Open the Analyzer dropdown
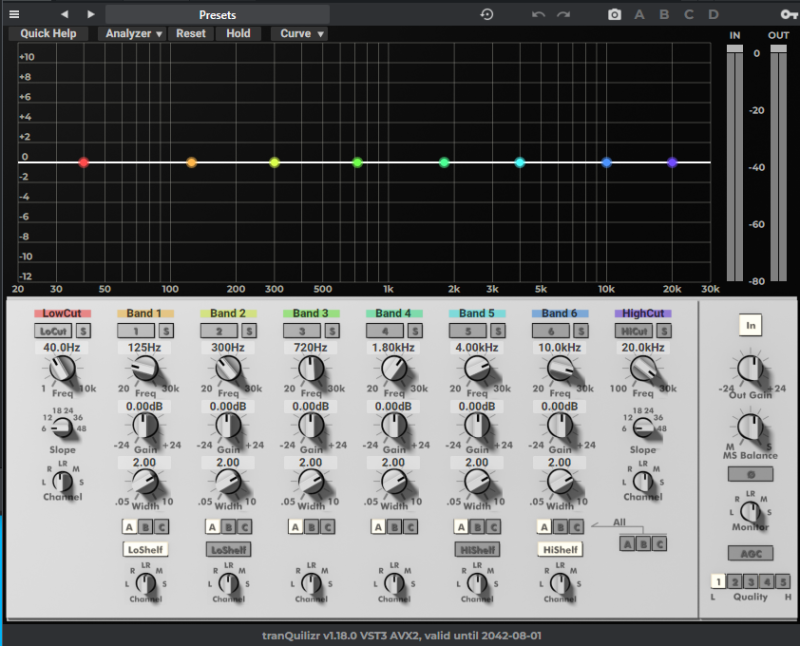Viewport: 800px width, 646px height. click(x=134, y=33)
